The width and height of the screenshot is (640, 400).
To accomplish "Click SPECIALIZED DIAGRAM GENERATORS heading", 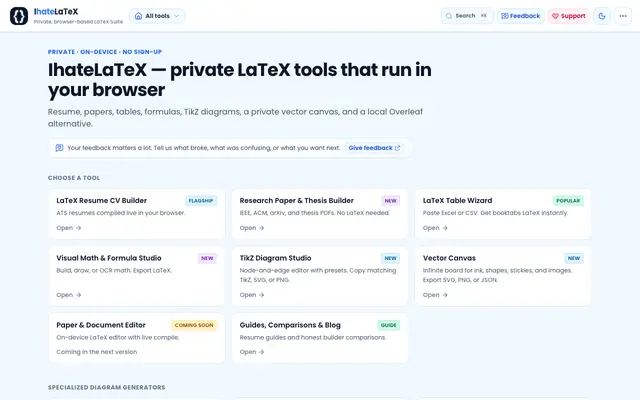I will (x=107, y=387).
